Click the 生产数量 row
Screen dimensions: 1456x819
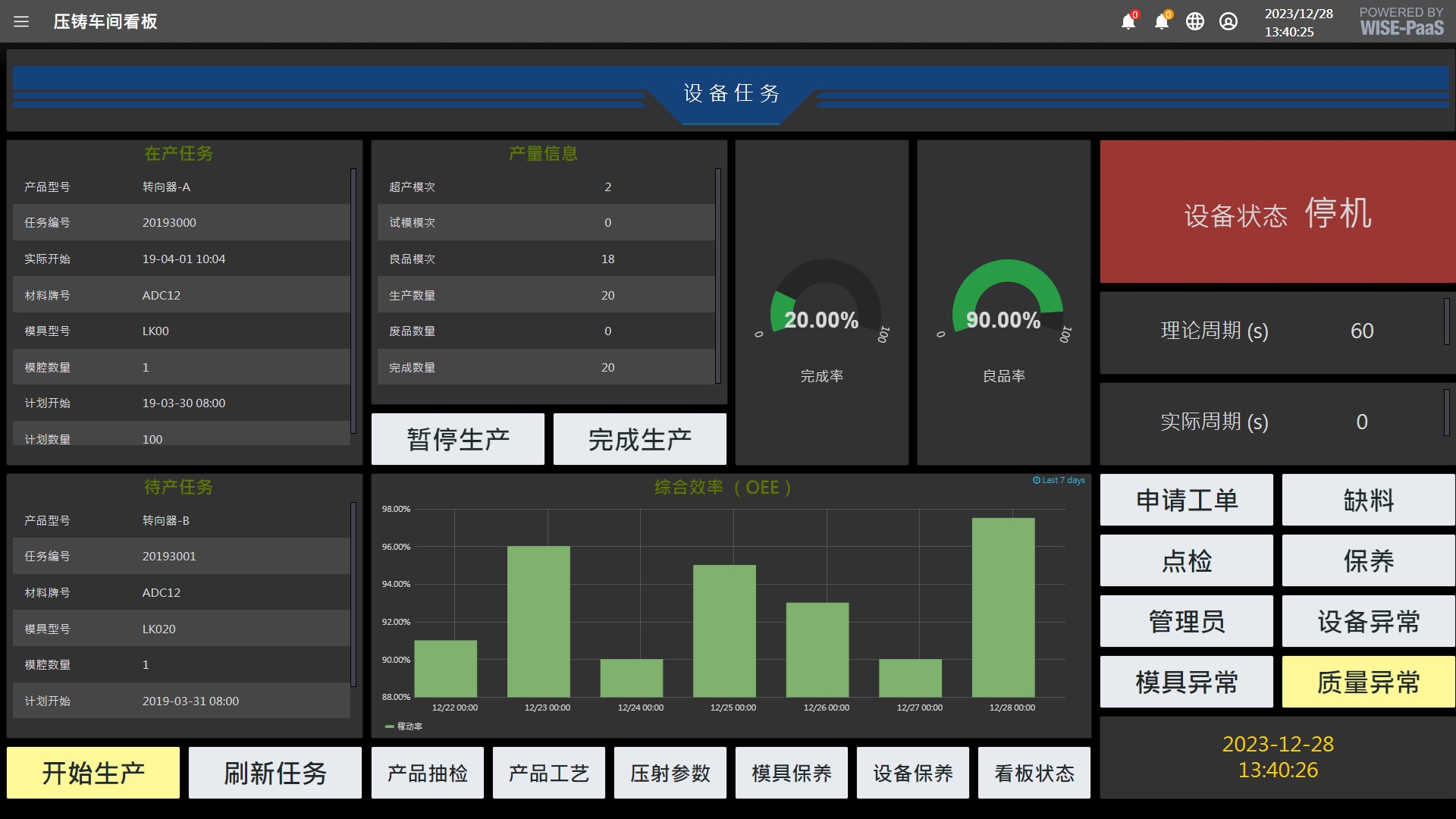[546, 295]
